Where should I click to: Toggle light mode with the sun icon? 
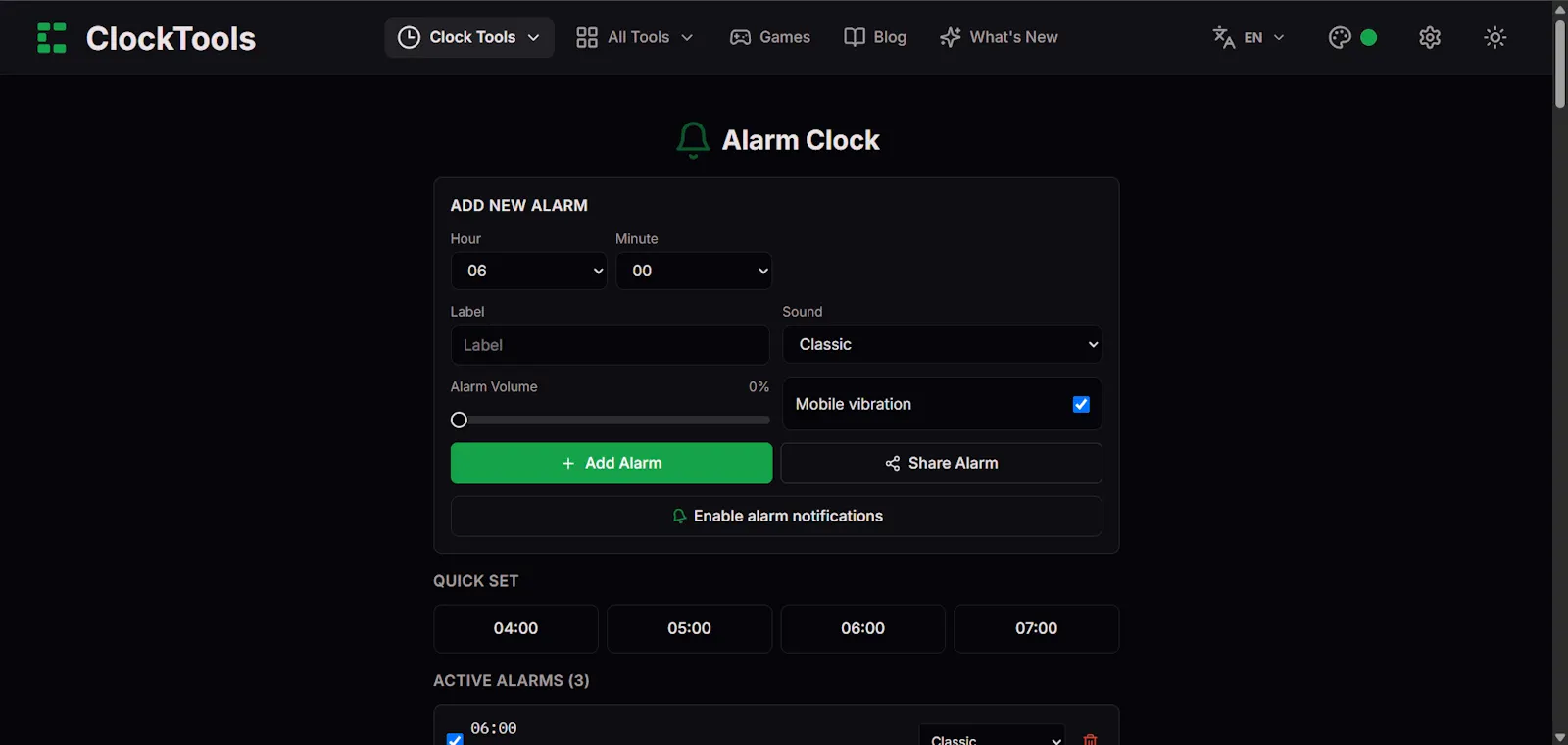1495,37
